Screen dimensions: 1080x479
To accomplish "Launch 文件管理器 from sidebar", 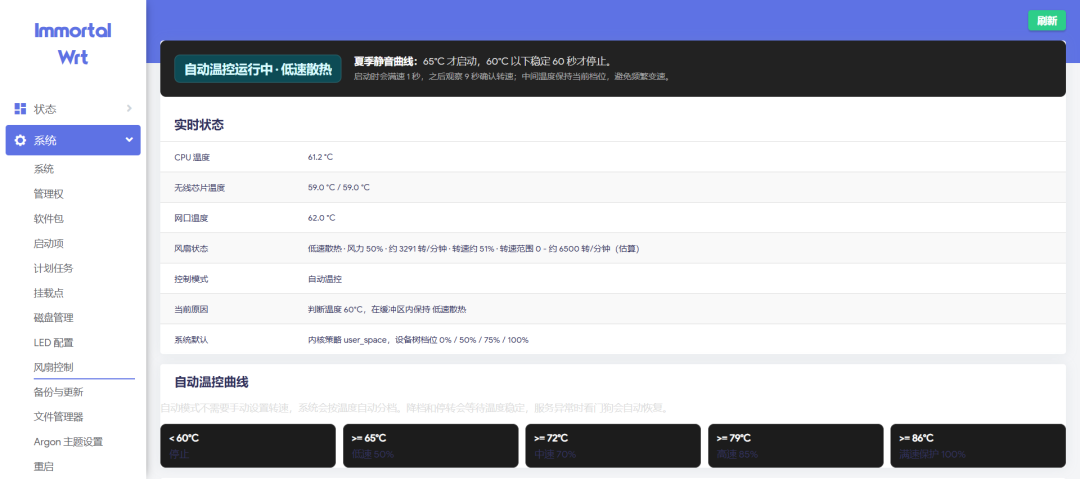I will [x=58, y=417].
